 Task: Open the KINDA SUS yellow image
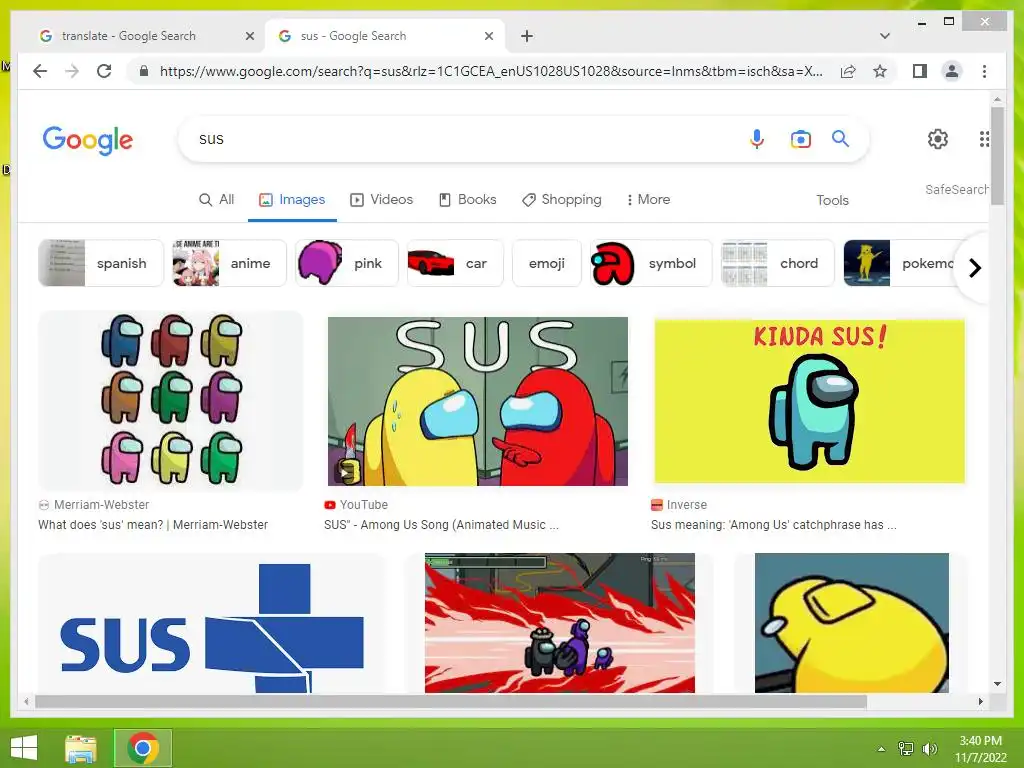coord(809,401)
